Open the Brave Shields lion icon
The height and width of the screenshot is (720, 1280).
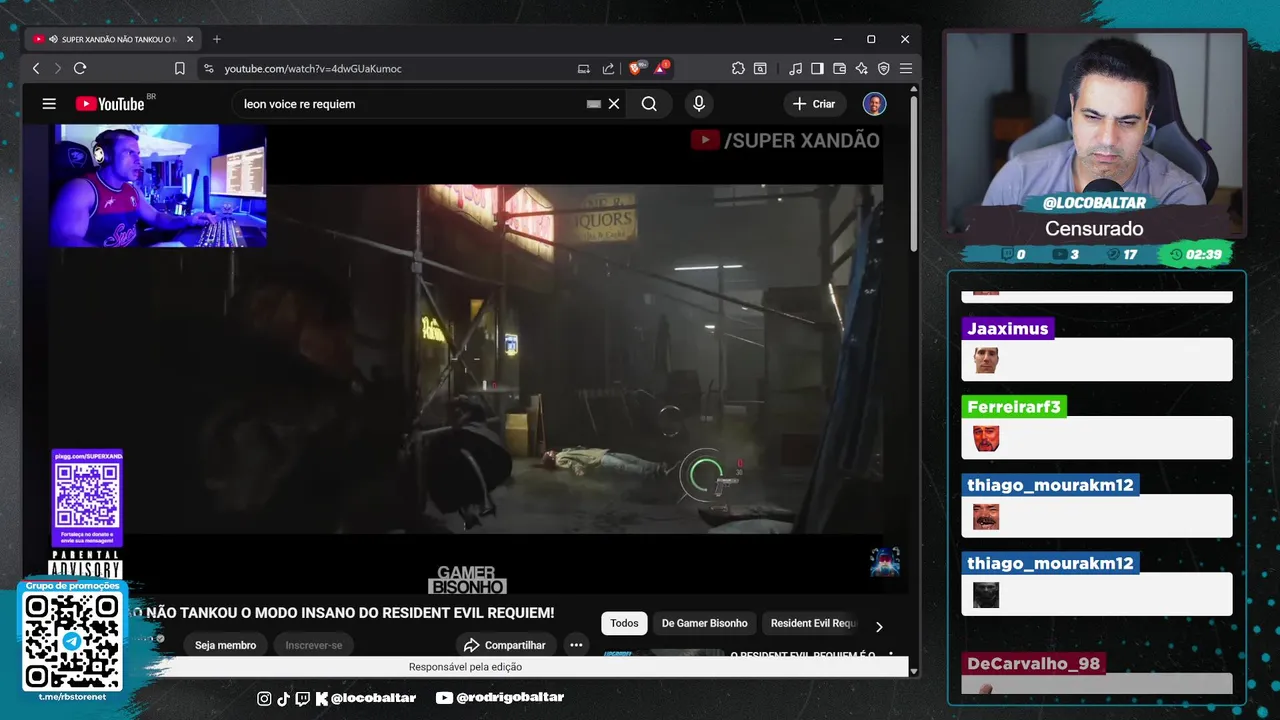click(x=636, y=68)
